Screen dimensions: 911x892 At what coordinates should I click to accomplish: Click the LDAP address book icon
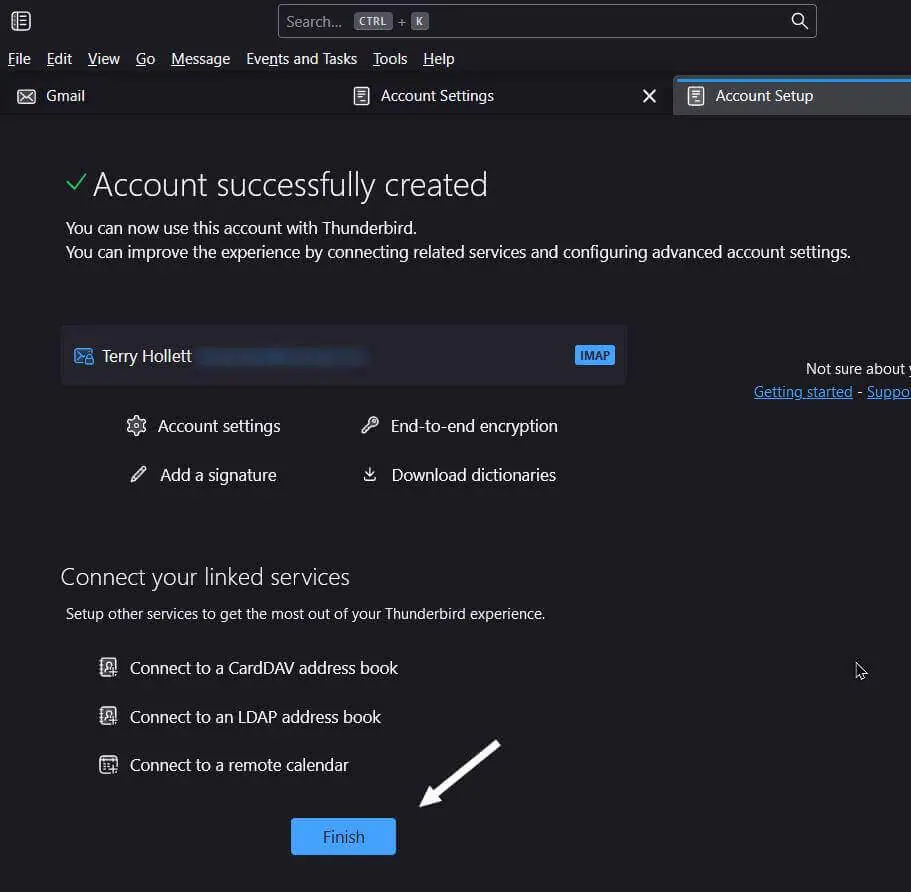[x=108, y=716]
